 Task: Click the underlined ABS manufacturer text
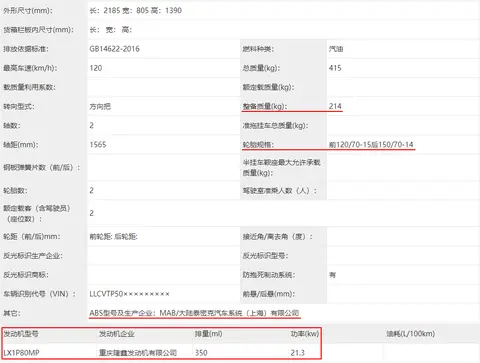point(194,313)
